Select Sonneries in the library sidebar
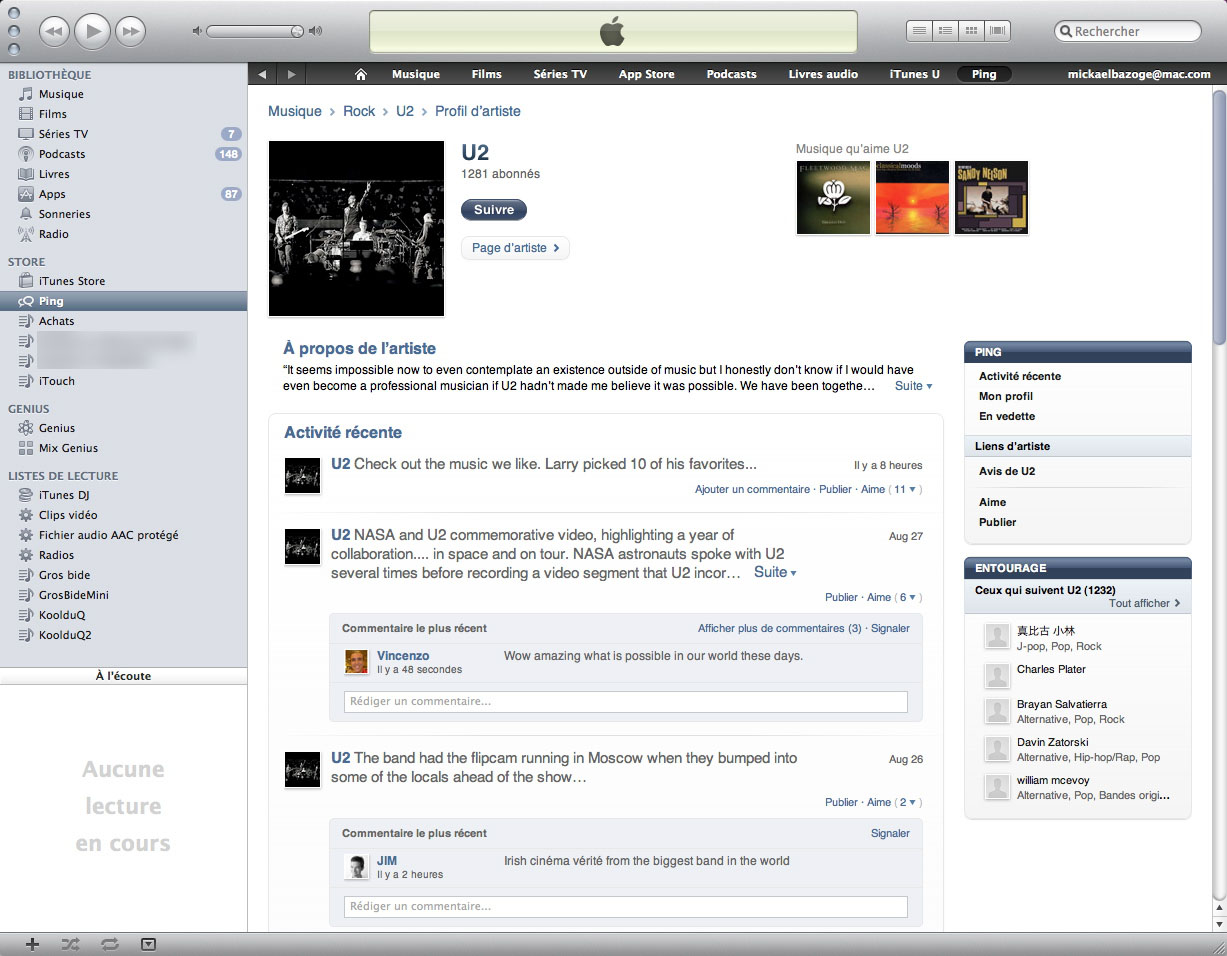This screenshot has width=1227, height=956. (65, 214)
